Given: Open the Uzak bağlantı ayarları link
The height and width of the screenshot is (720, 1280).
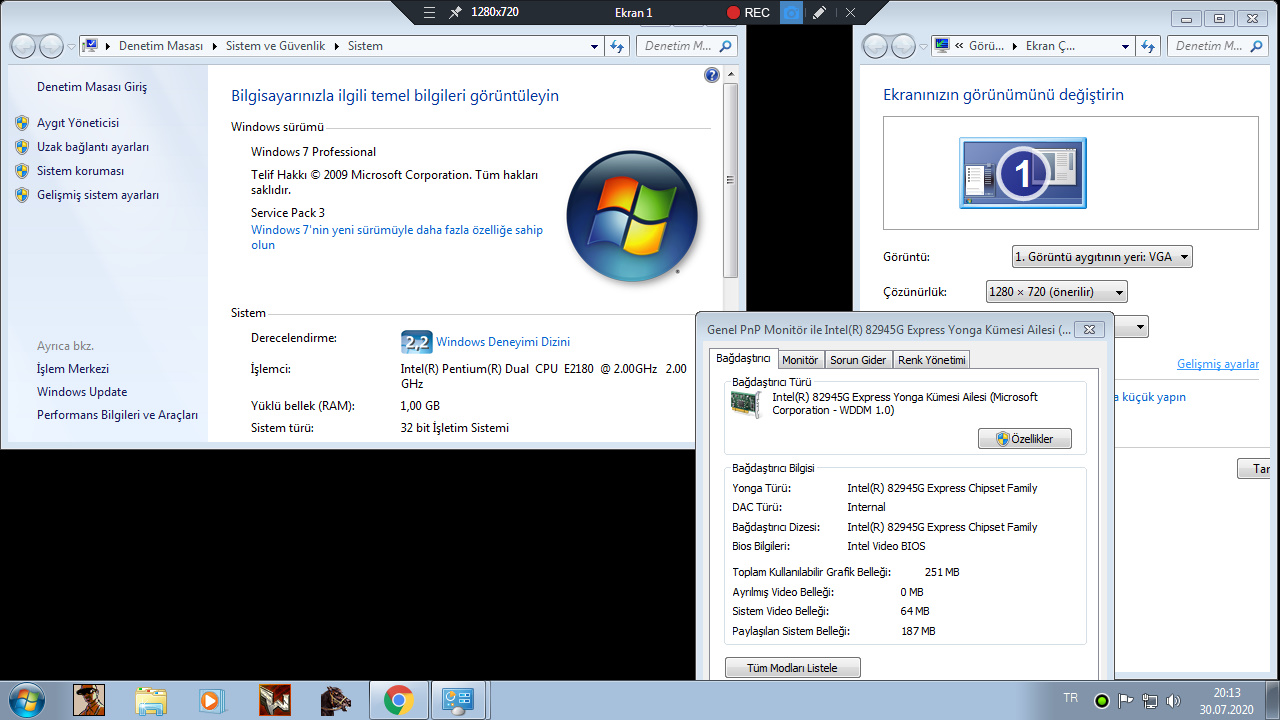Looking at the screenshot, I should tap(93, 147).
